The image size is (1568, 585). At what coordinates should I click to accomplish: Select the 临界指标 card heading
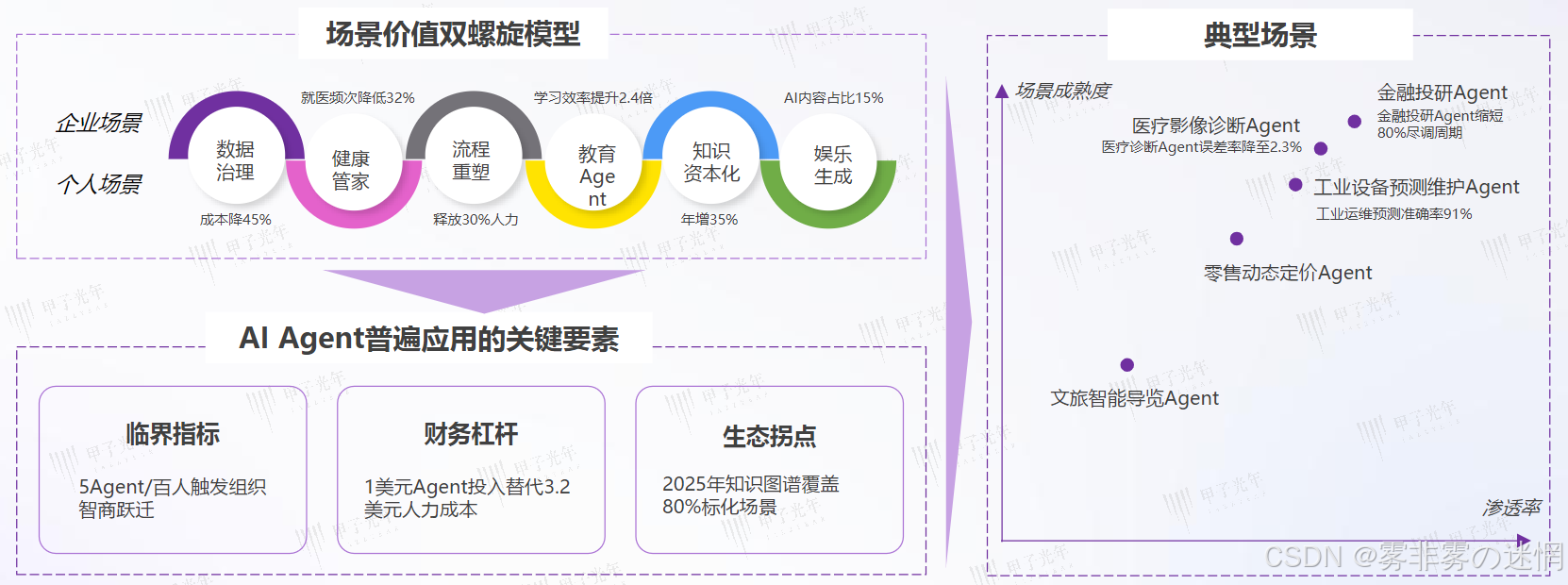(173, 434)
